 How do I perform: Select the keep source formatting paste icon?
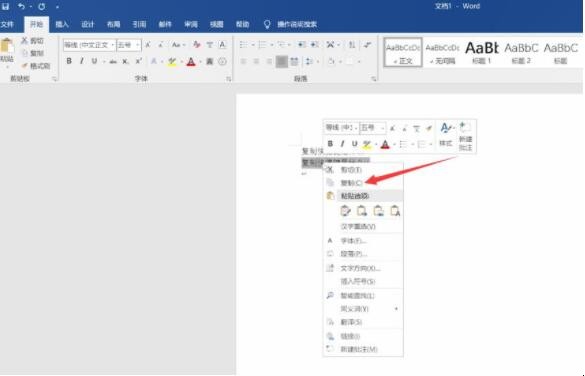point(345,211)
